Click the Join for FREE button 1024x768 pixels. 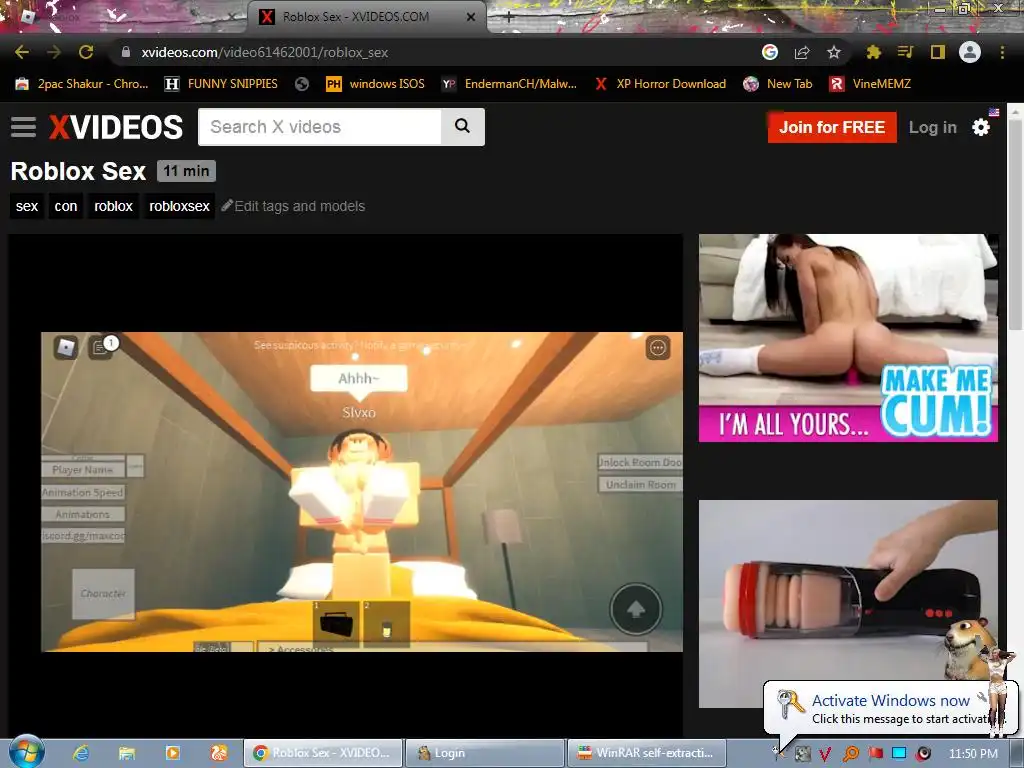(832, 127)
